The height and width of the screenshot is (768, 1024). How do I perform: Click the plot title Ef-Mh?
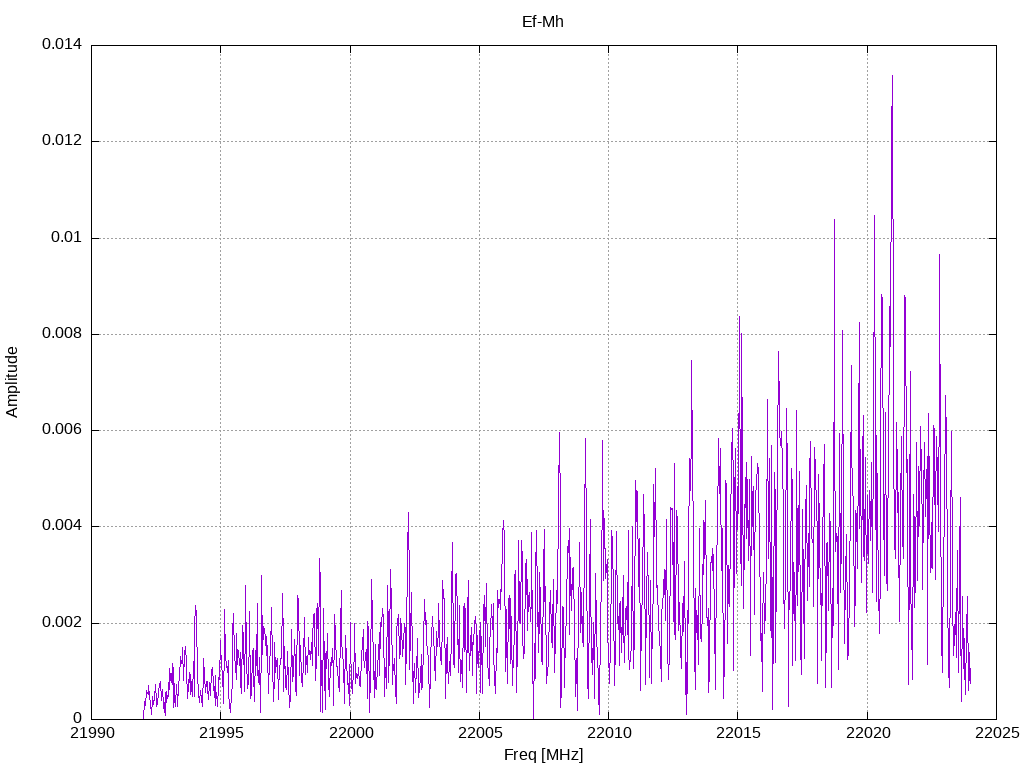[543, 22]
